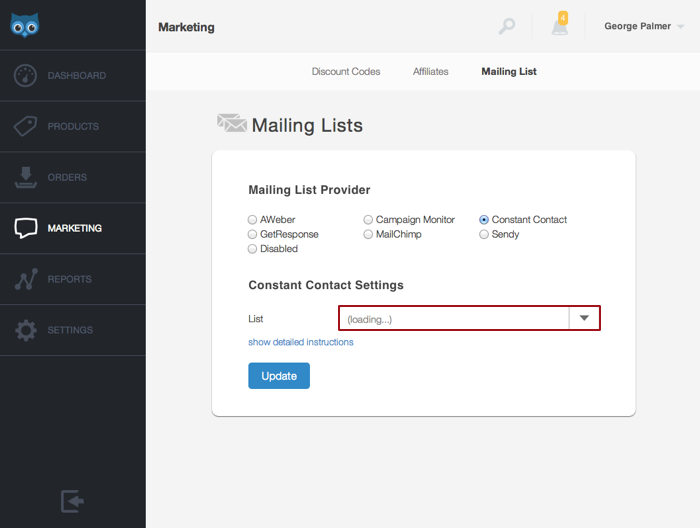Click the Products tag icon
Viewport: 700px width, 528px height.
[x=25, y=126]
